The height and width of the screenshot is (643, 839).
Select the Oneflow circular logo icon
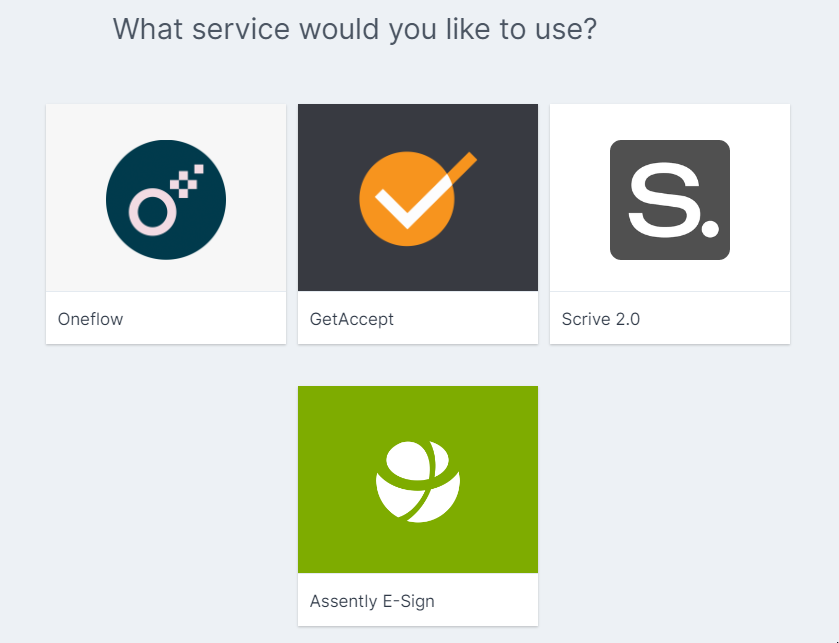[x=166, y=200]
